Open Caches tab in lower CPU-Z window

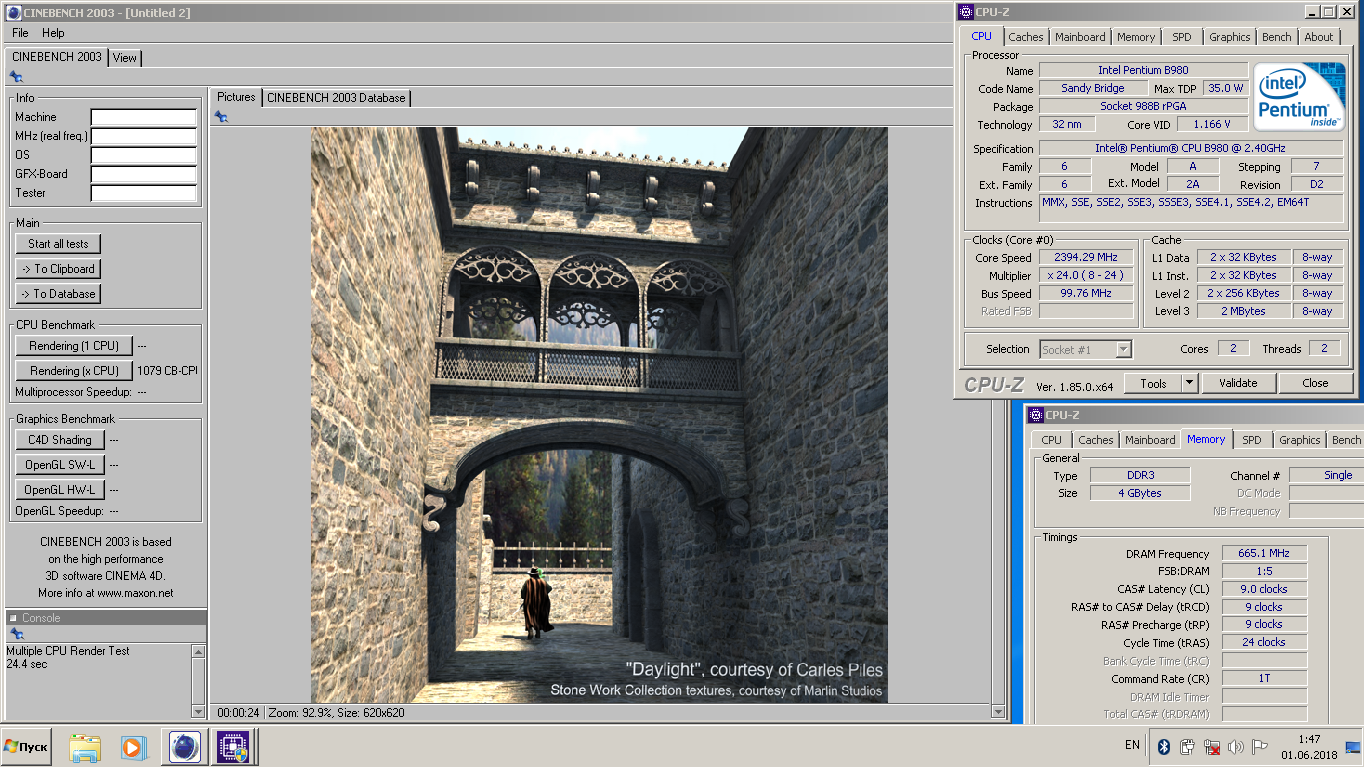coord(1095,440)
